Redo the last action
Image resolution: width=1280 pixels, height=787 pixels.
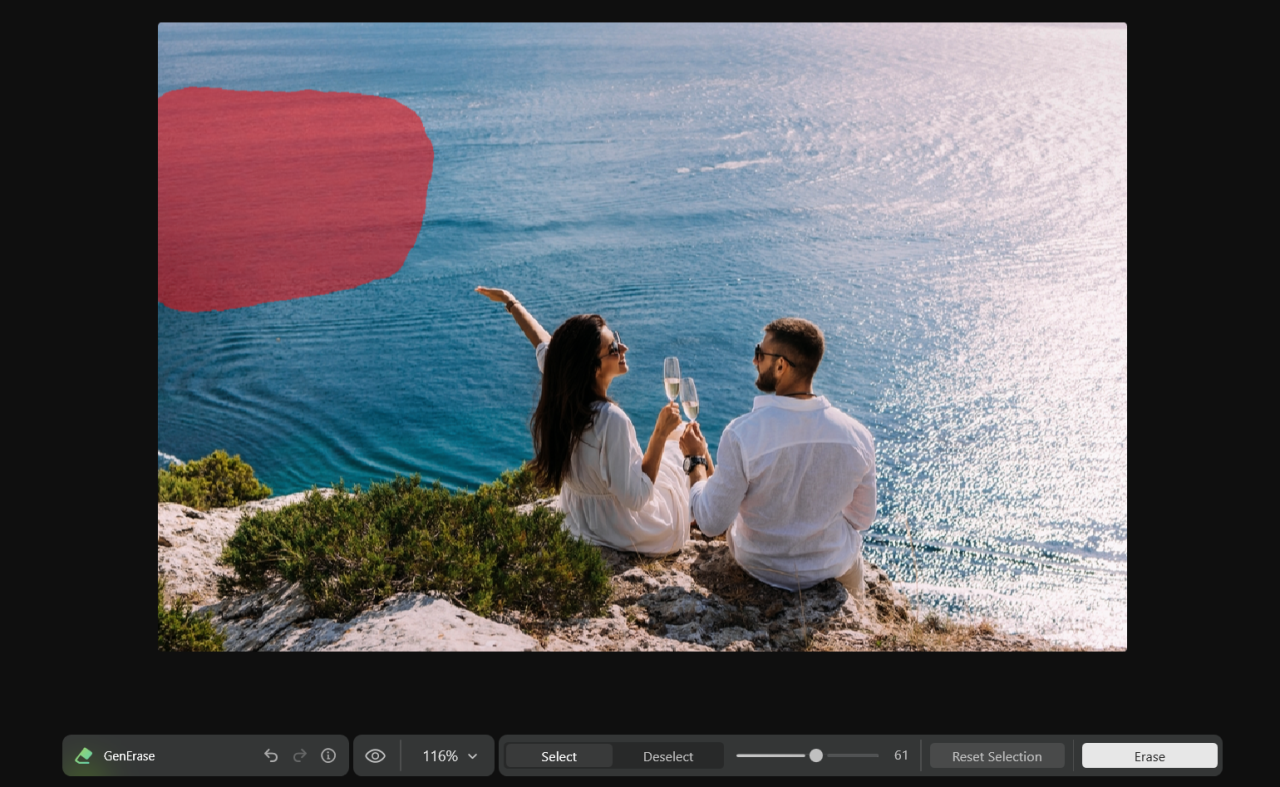point(300,756)
